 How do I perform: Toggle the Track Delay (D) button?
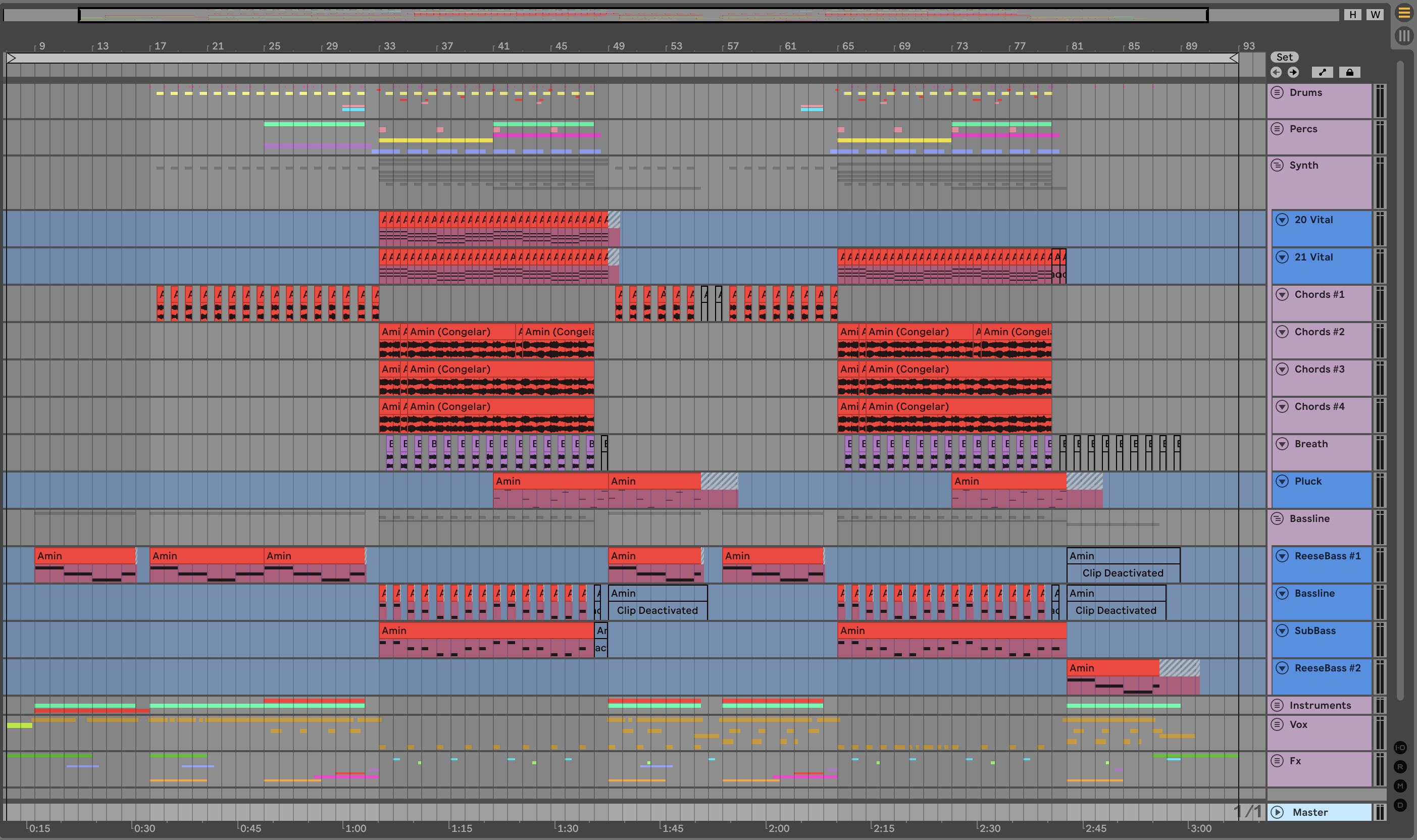[x=1400, y=805]
